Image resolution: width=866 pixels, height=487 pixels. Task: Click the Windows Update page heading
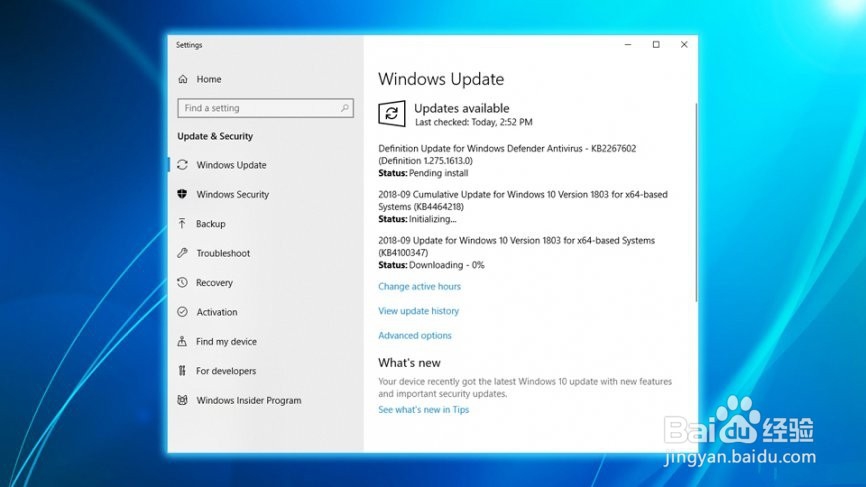[x=441, y=79]
